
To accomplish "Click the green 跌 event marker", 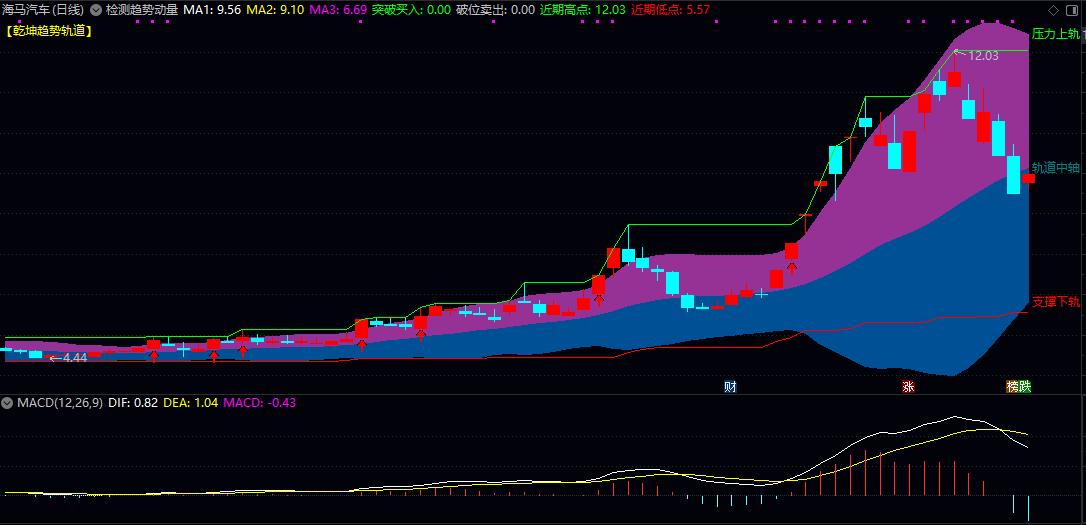I will (1024, 386).
